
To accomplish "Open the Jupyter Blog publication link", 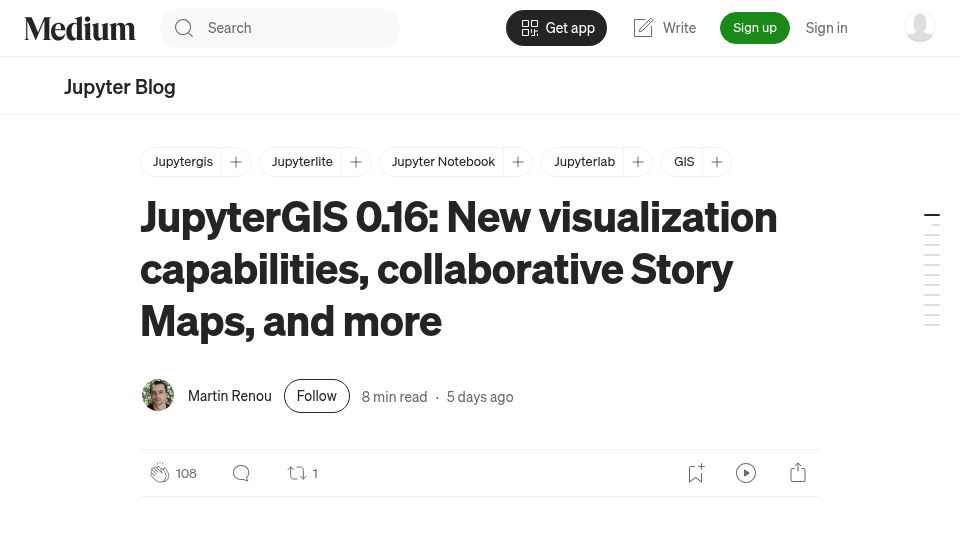I will click(x=119, y=87).
